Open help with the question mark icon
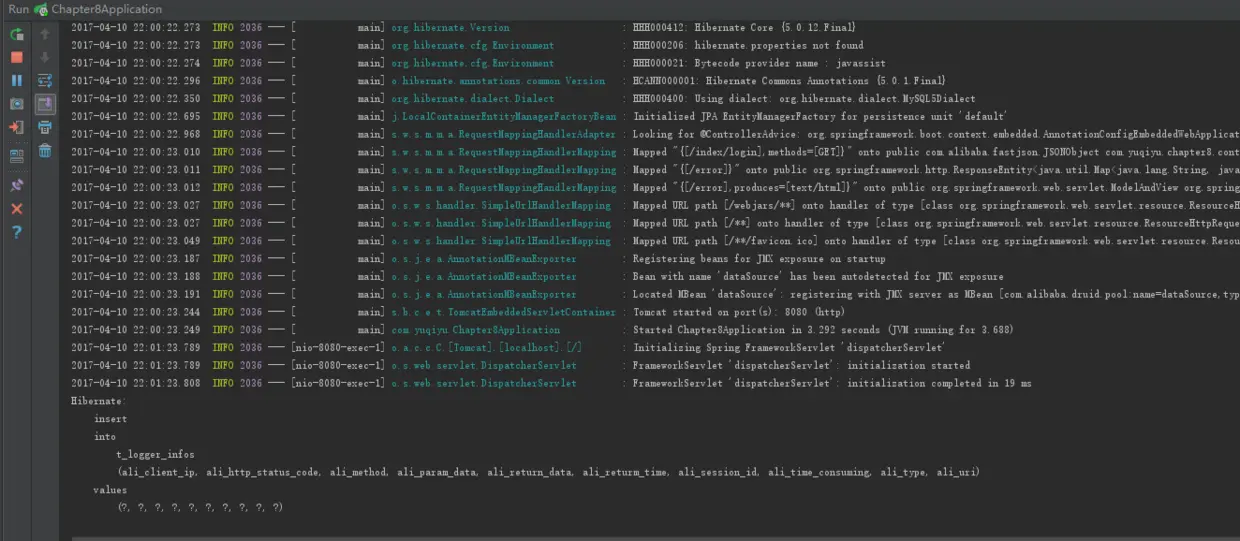The height and width of the screenshot is (541, 1240). coord(17,232)
